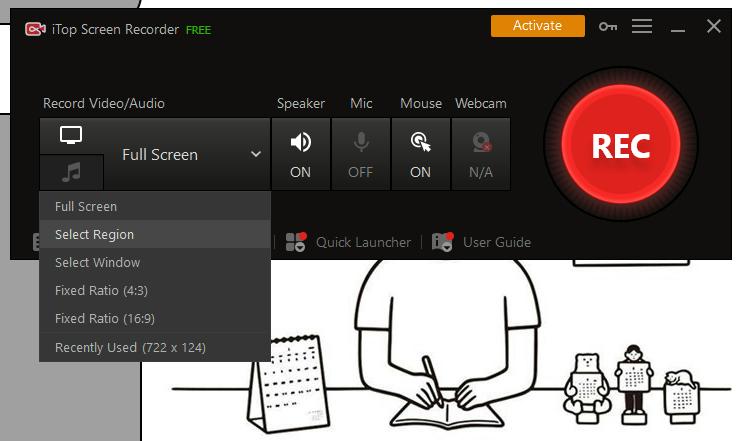
Task: Toggle the Speaker ON control
Action: [x=301, y=154]
